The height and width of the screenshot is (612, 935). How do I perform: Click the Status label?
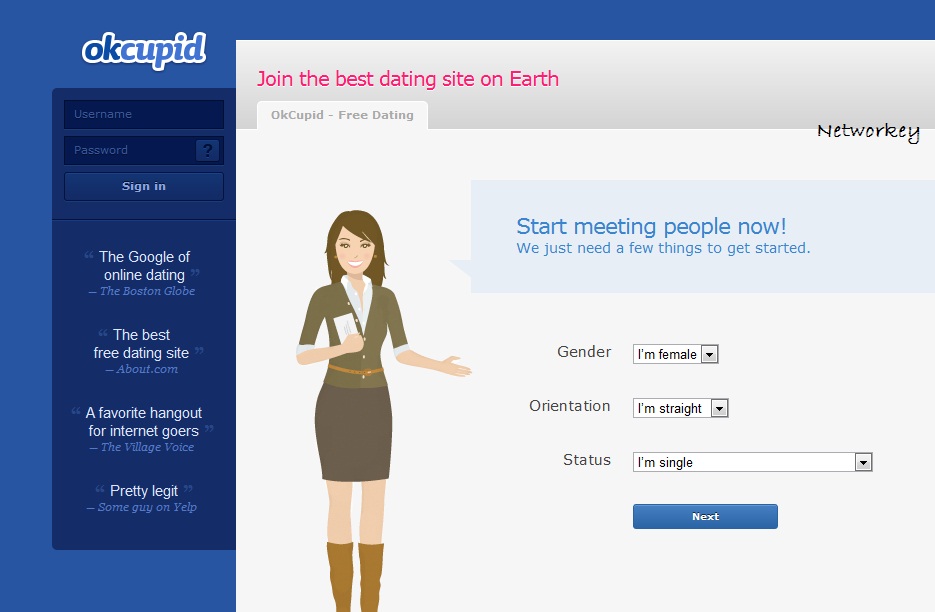pos(587,460)
